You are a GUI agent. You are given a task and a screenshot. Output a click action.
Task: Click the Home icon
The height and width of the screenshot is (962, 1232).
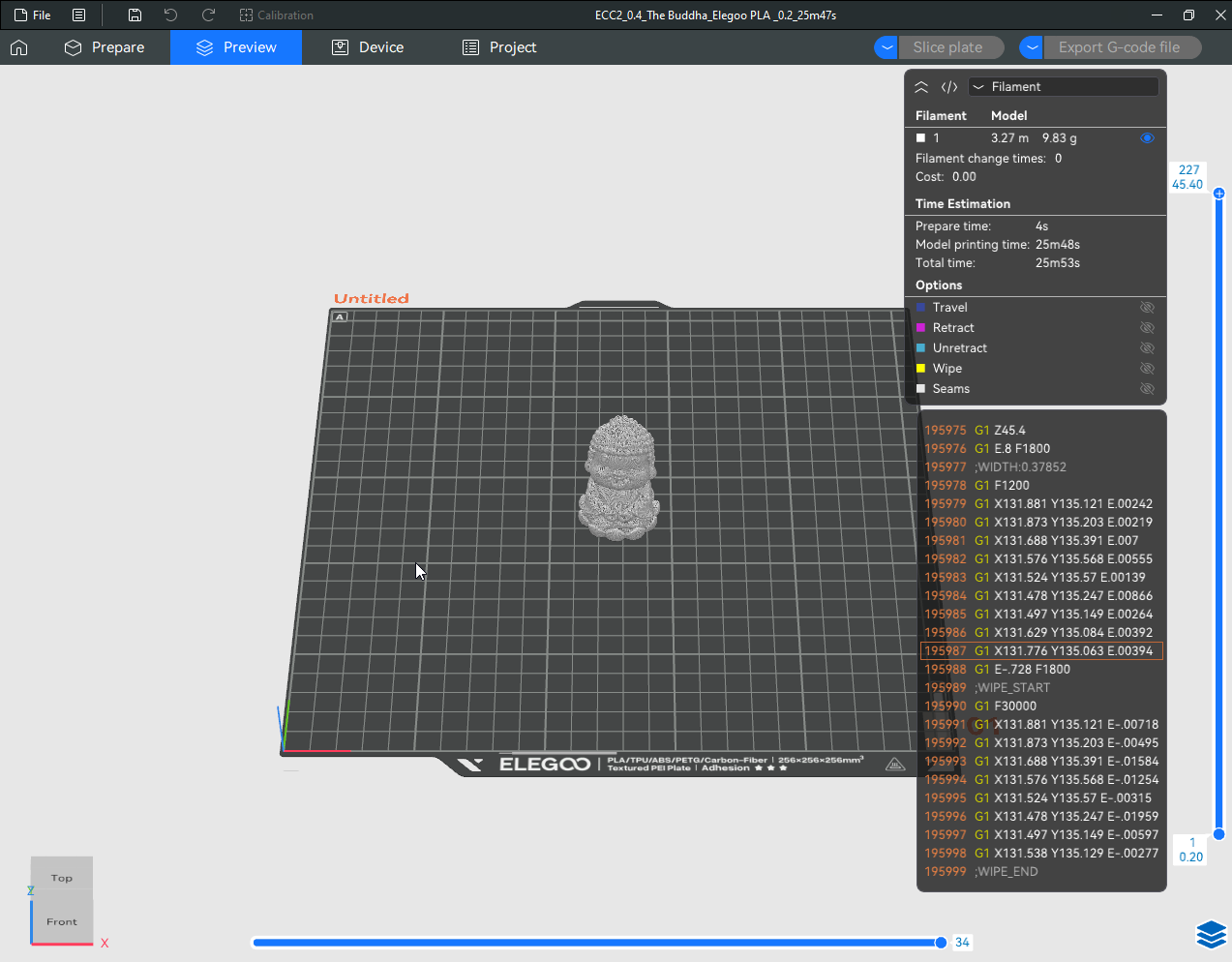(19, 47)
